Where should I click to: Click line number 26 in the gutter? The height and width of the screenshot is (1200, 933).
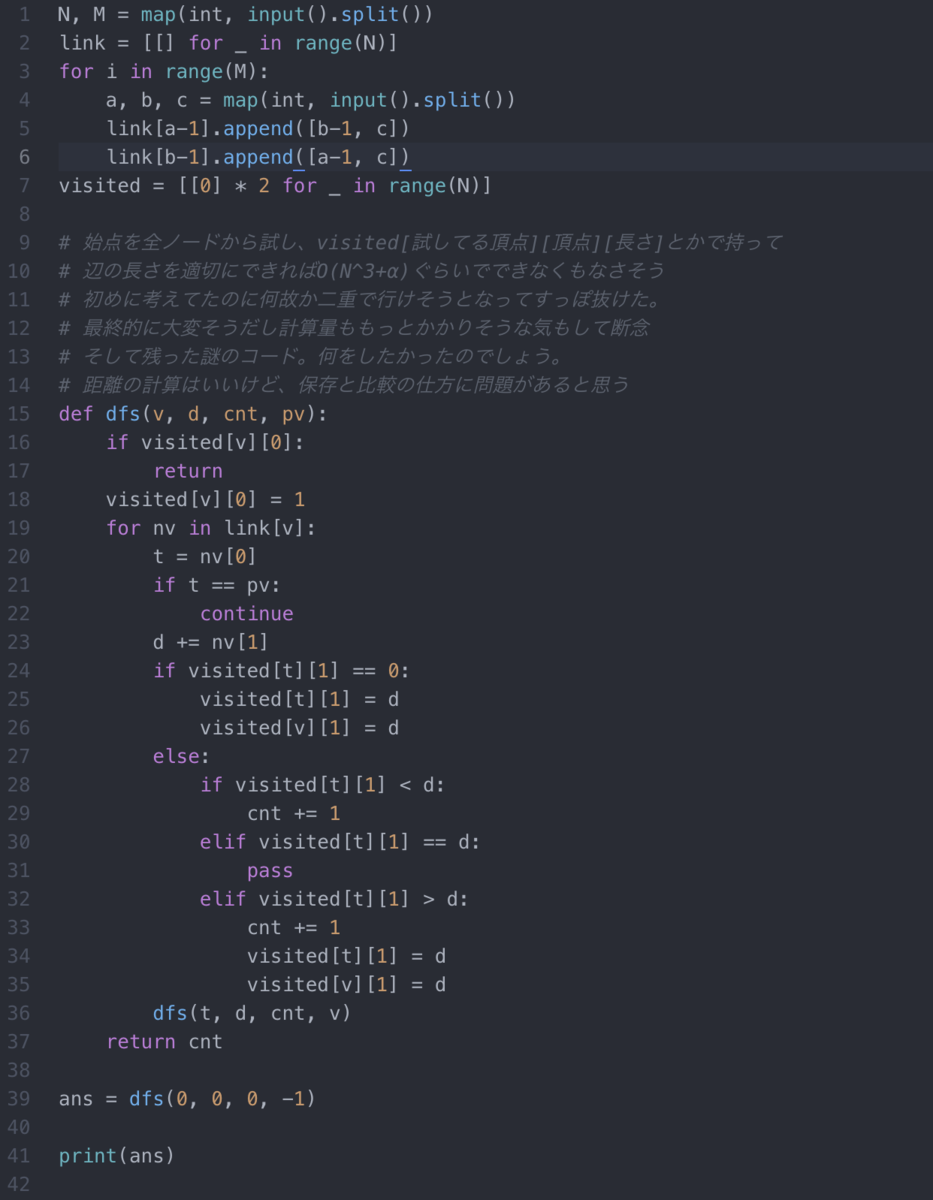click(19, 727)
